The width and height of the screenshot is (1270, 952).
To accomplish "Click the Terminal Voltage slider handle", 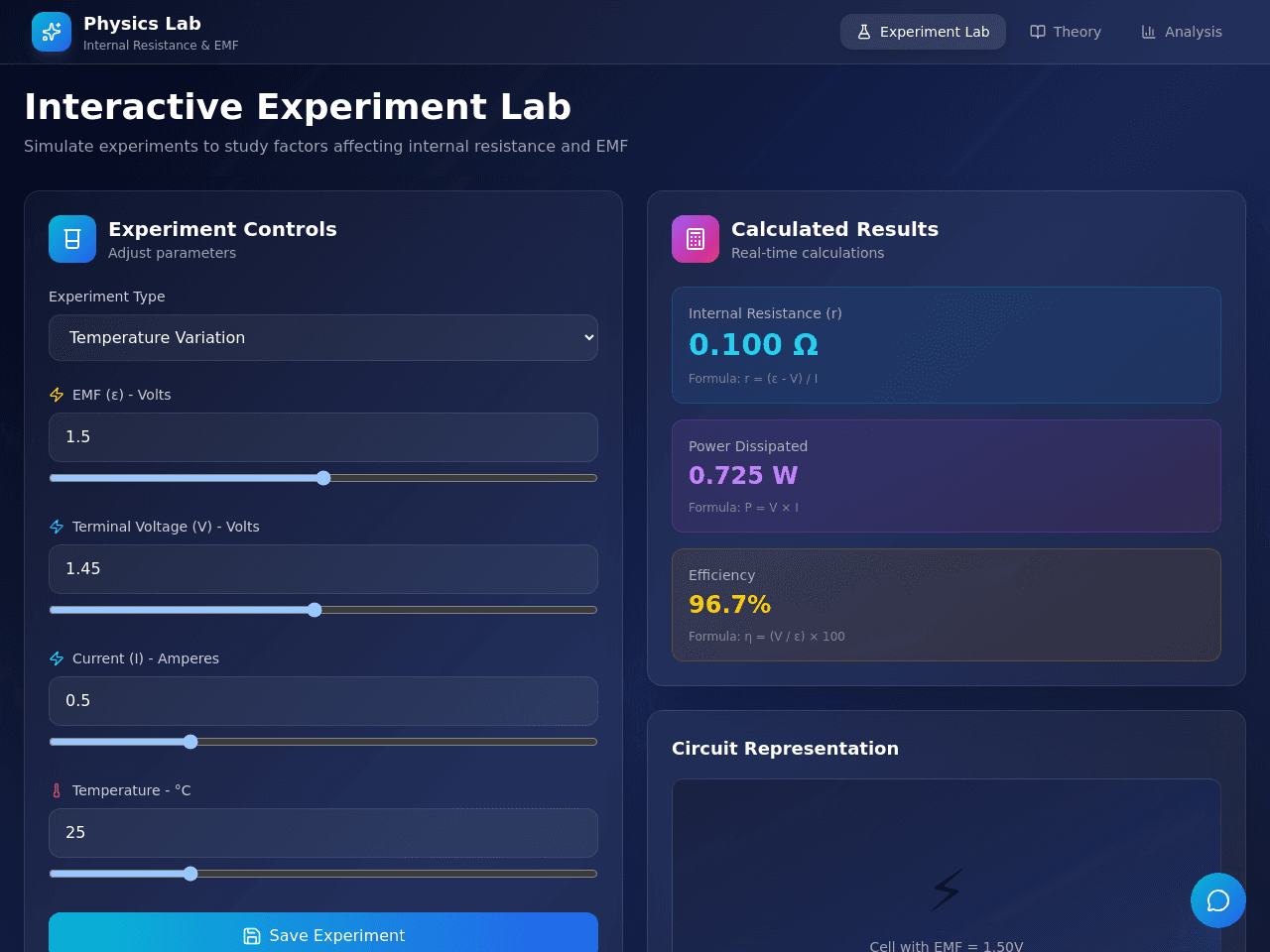I will [315, 610].
